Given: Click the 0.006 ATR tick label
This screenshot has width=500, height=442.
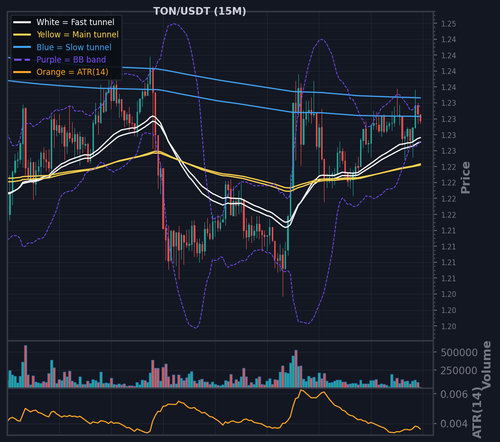Looking at the screenshot, I should click(454, 394).
